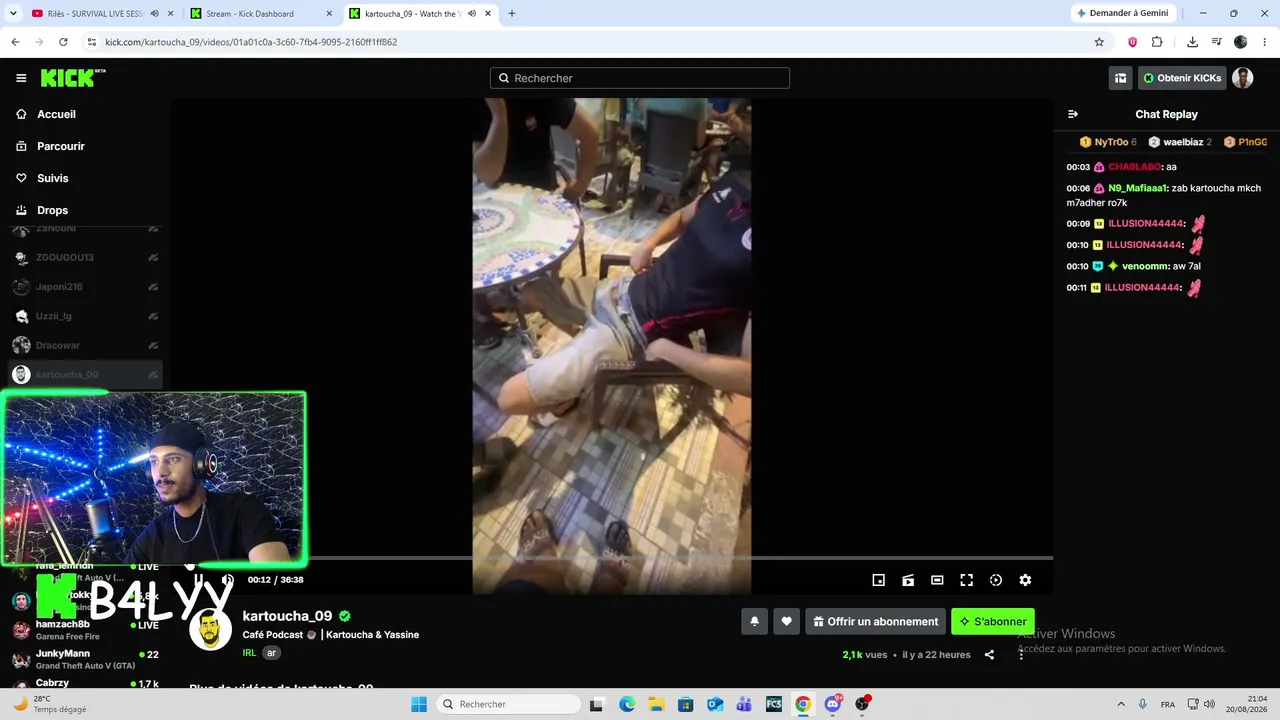Open Windows Start menu

tap(419, 704)
